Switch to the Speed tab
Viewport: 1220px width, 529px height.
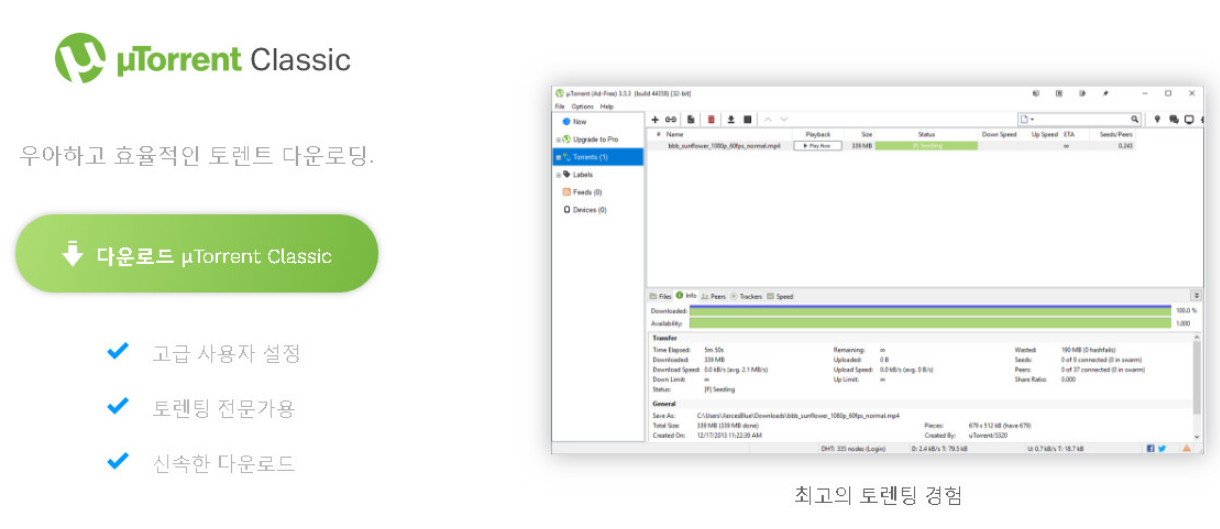[x=780, y=296]
